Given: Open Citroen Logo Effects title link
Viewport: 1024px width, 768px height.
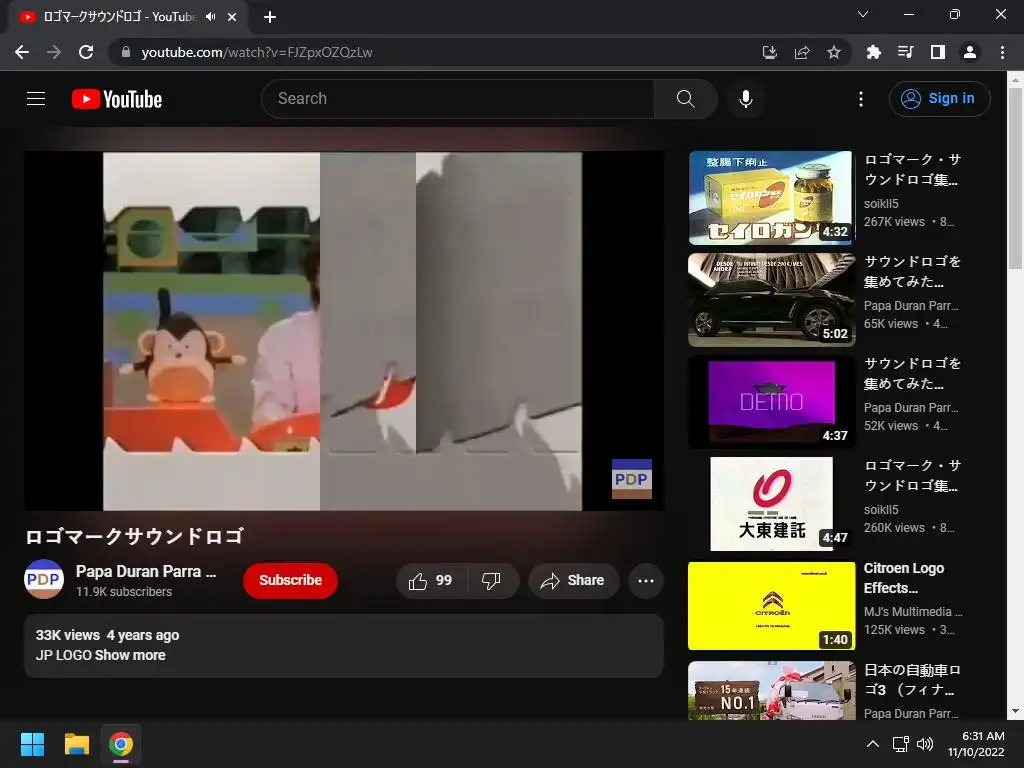Looking at the screenshot, I should point(904,578).
